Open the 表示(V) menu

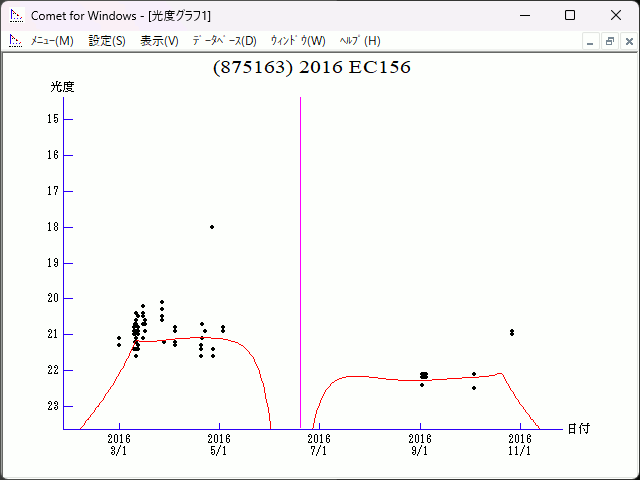pos(159,41)
